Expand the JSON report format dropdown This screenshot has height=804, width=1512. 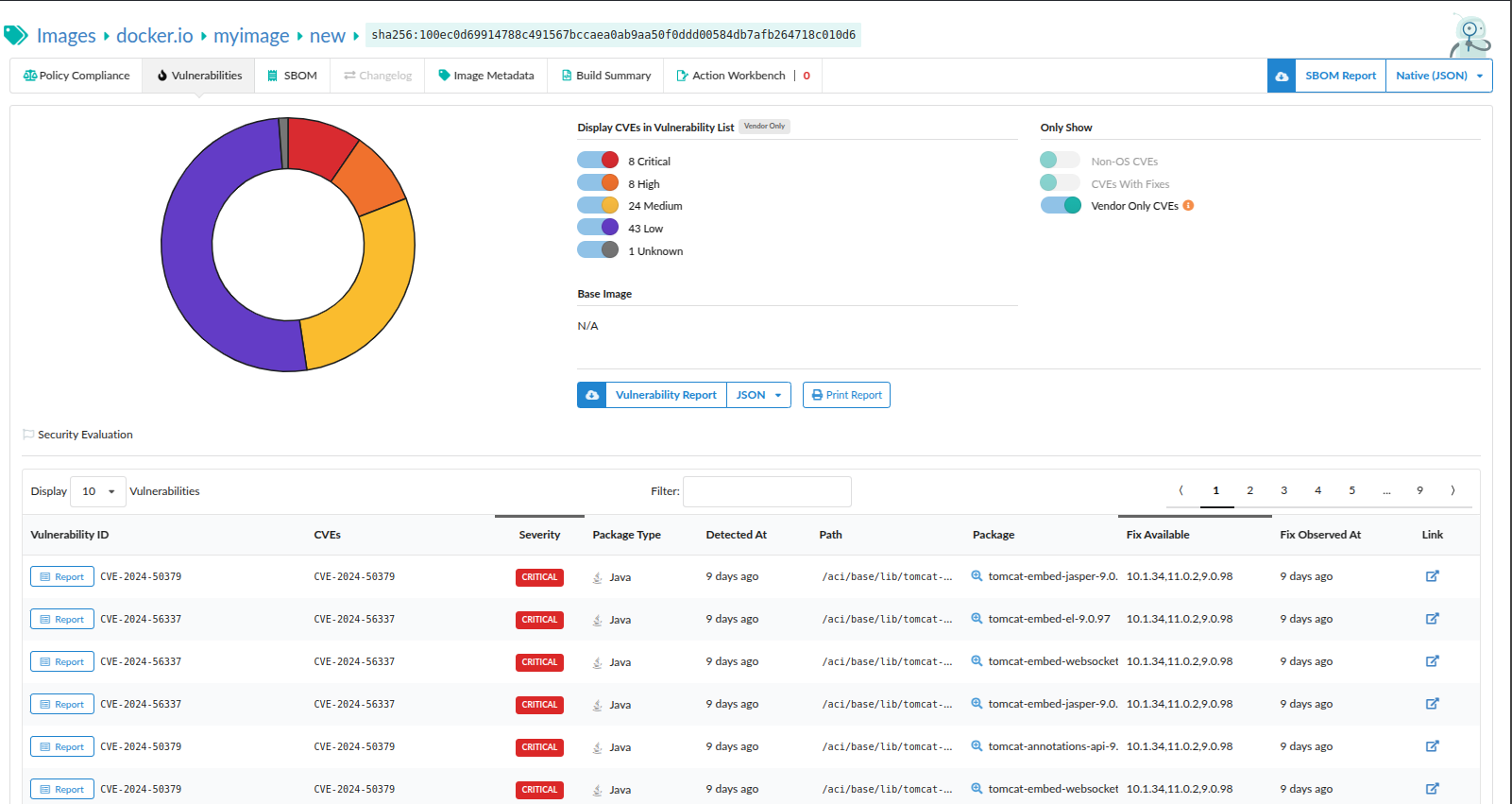758,395
